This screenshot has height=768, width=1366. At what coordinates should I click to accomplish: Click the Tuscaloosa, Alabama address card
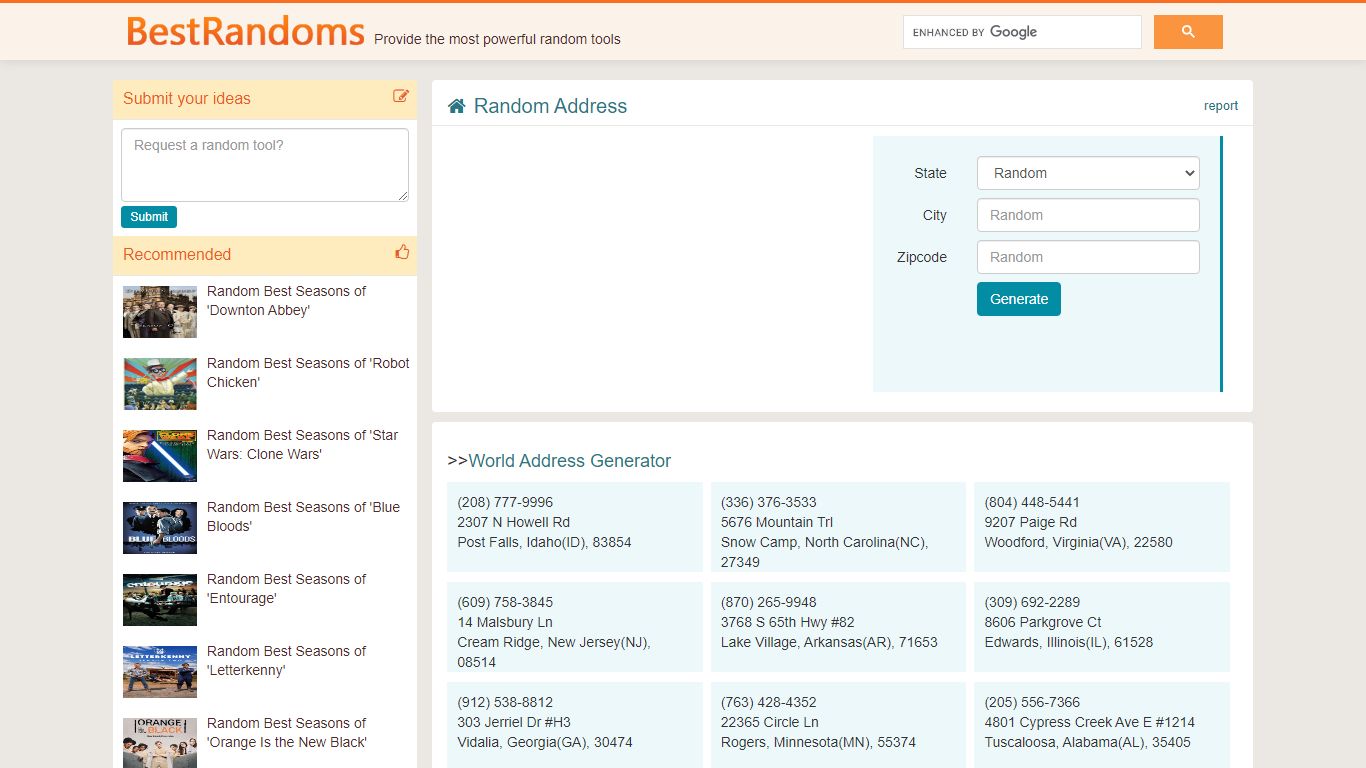click(1102, 725)
